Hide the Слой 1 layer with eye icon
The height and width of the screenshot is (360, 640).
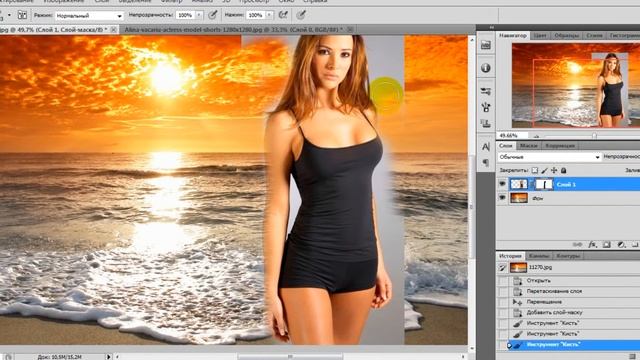click(x=502, y=184)
